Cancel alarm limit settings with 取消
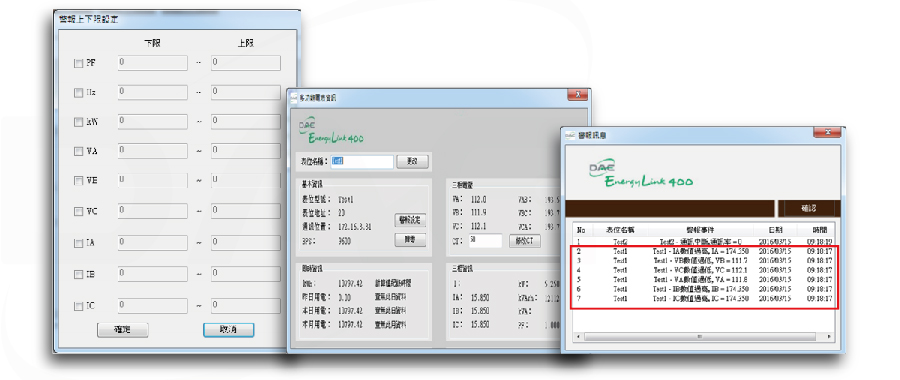This screenshot has height=380, width=900. point(228,330)
